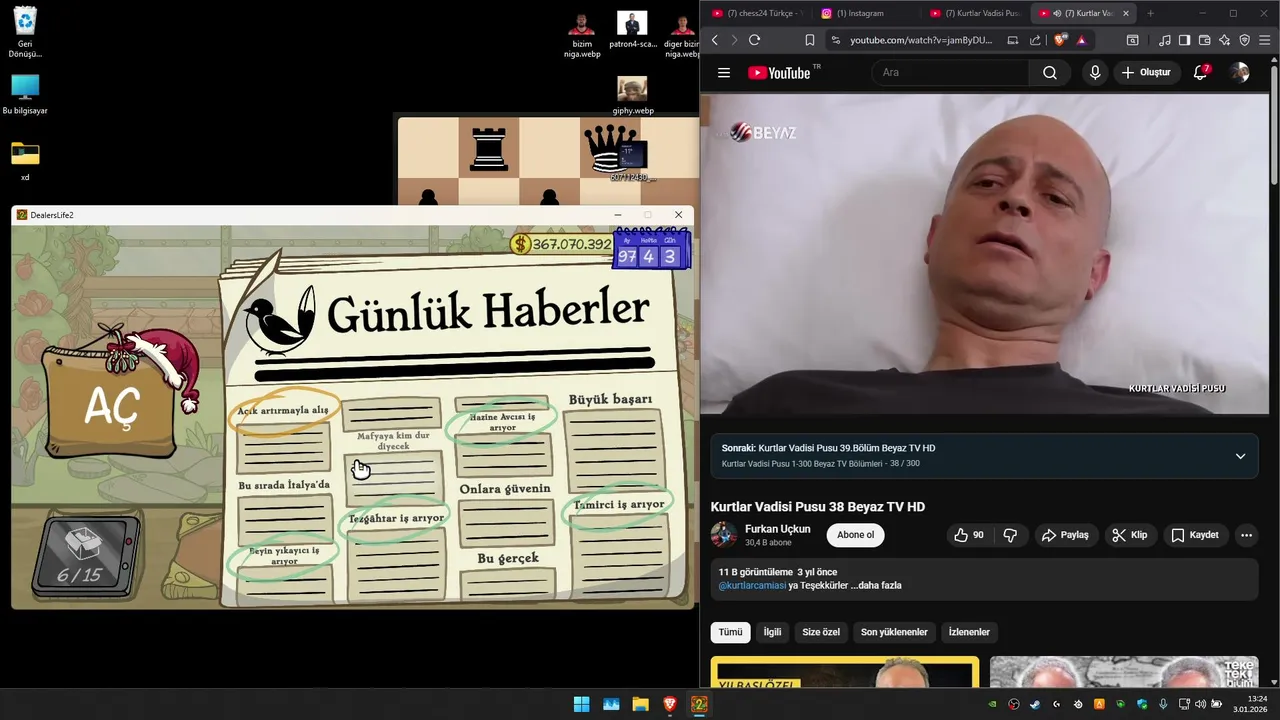Screen dimensions: 1280x720
Task: Select the Bu bilgisayar desktop icon
Action: pos(25,95)
